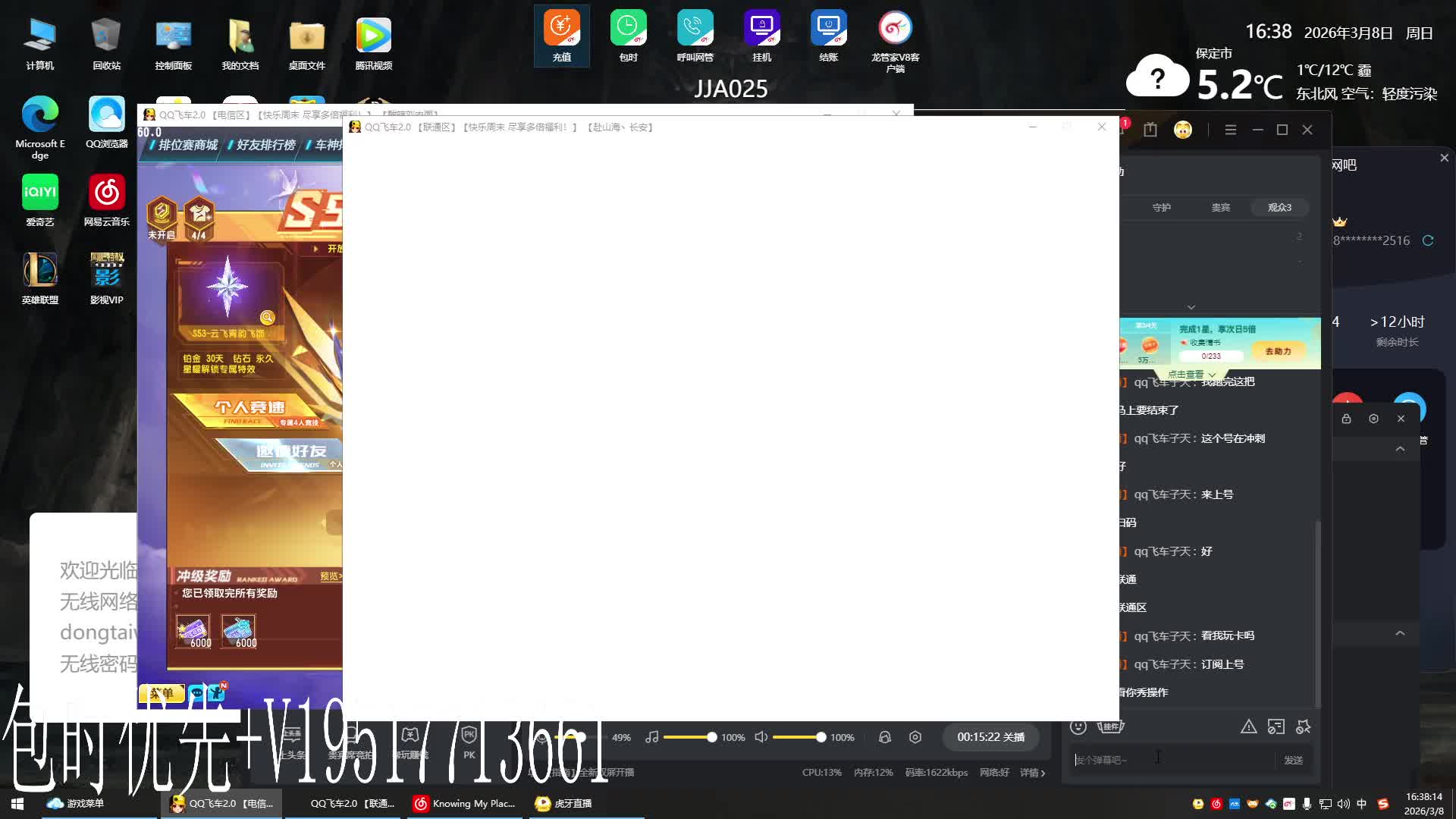The image size is (1456, 819).
Task: Toggle the lock icon on floating panel
Action: click(x=1346, y=419)
